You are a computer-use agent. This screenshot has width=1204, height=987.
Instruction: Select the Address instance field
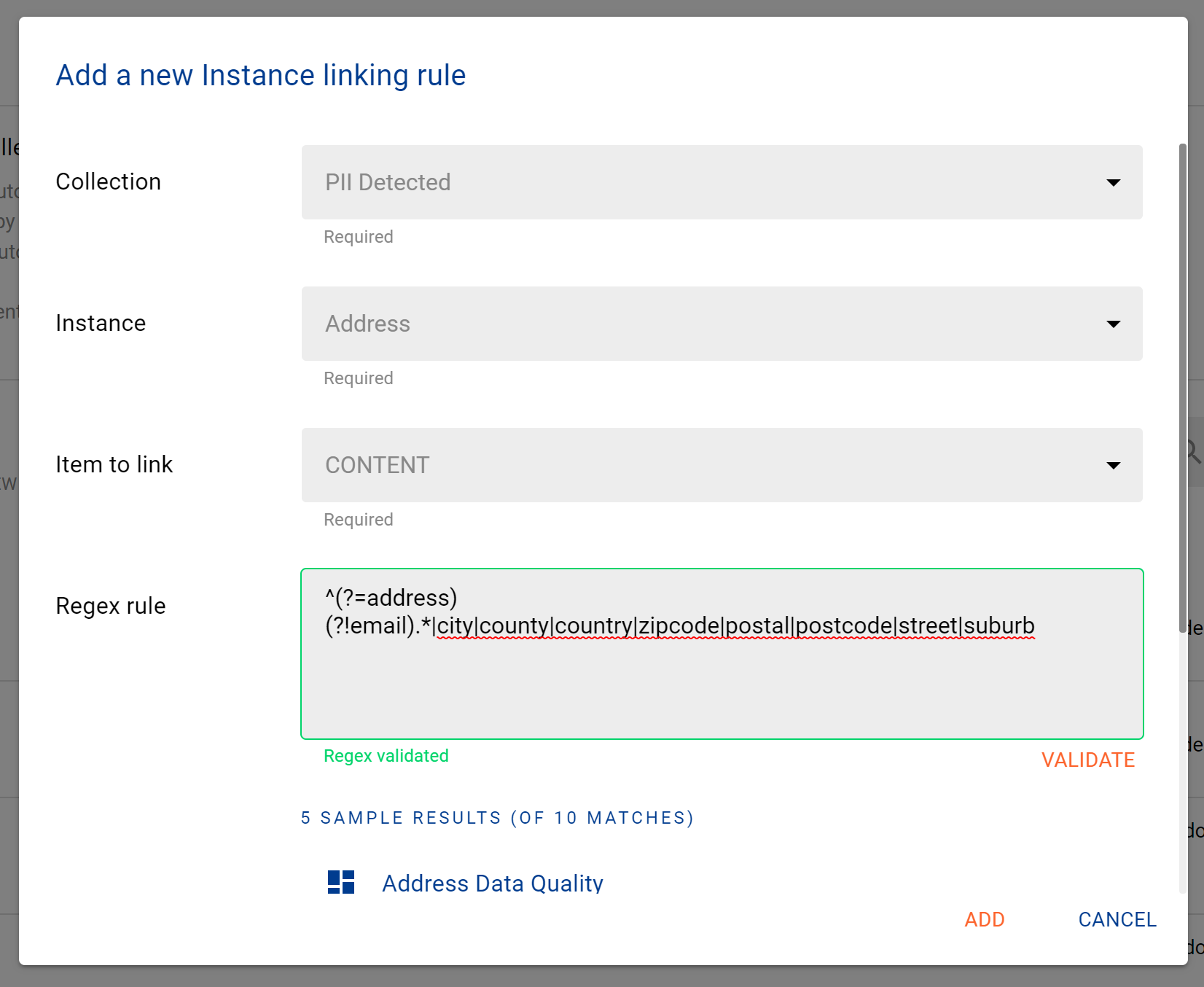click(367, 324)
